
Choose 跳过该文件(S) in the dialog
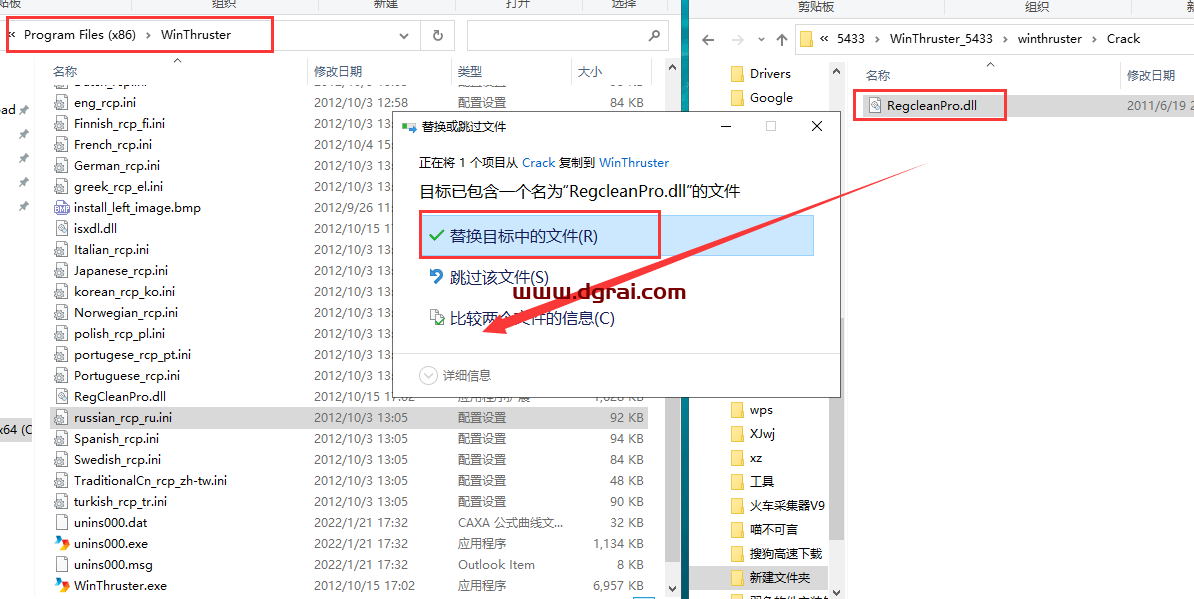click(x=501, y=277)
